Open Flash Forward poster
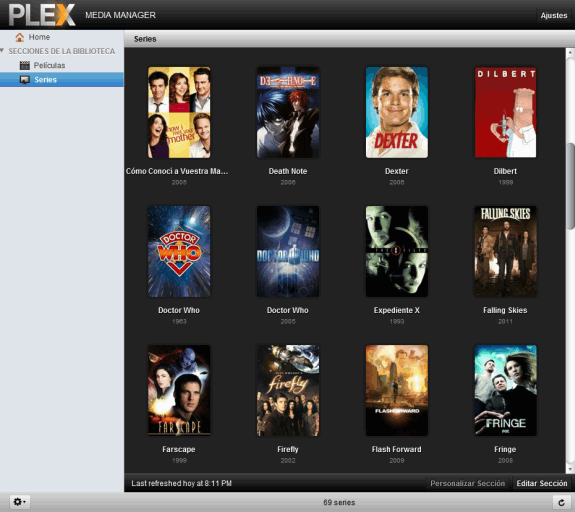Screen dimensions: 575x512 pyautogui.click(x=397, y=390)
